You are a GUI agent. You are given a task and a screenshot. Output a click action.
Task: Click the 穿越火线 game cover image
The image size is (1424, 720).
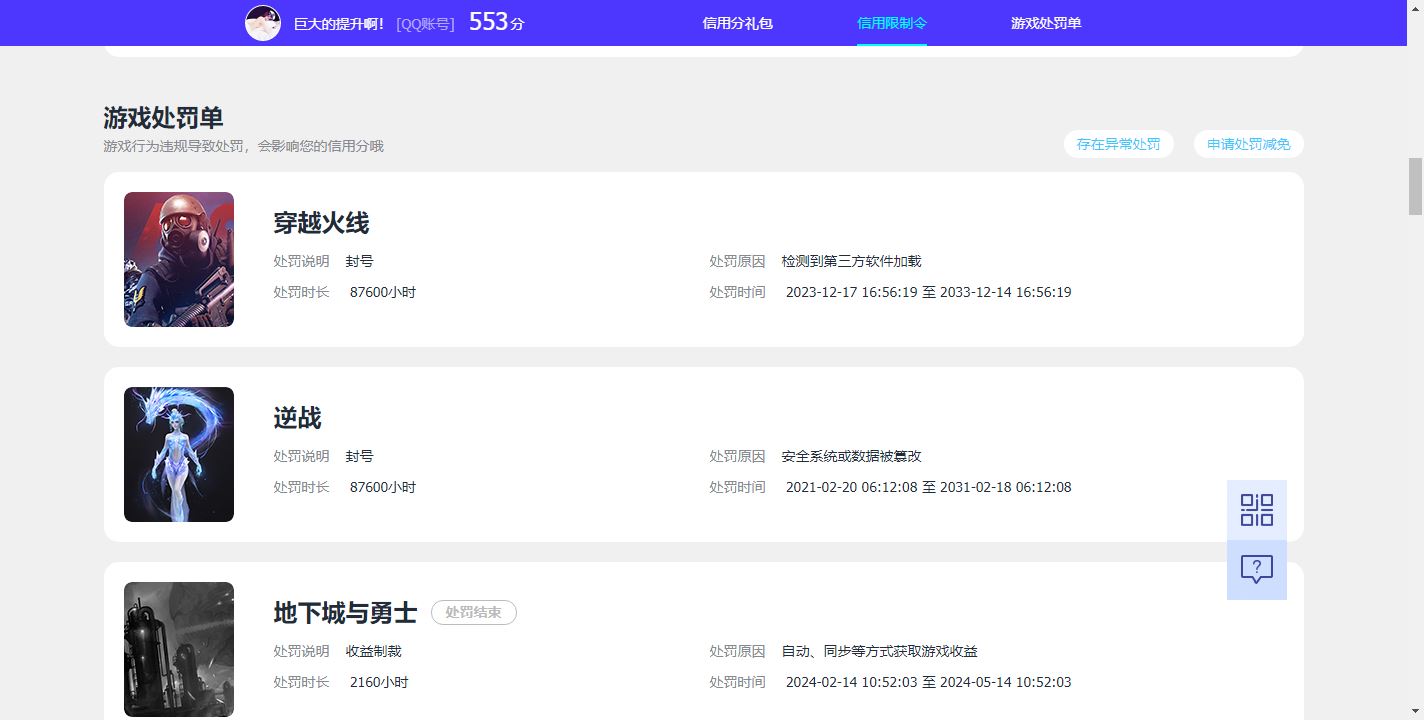click(x=178, y=258)
